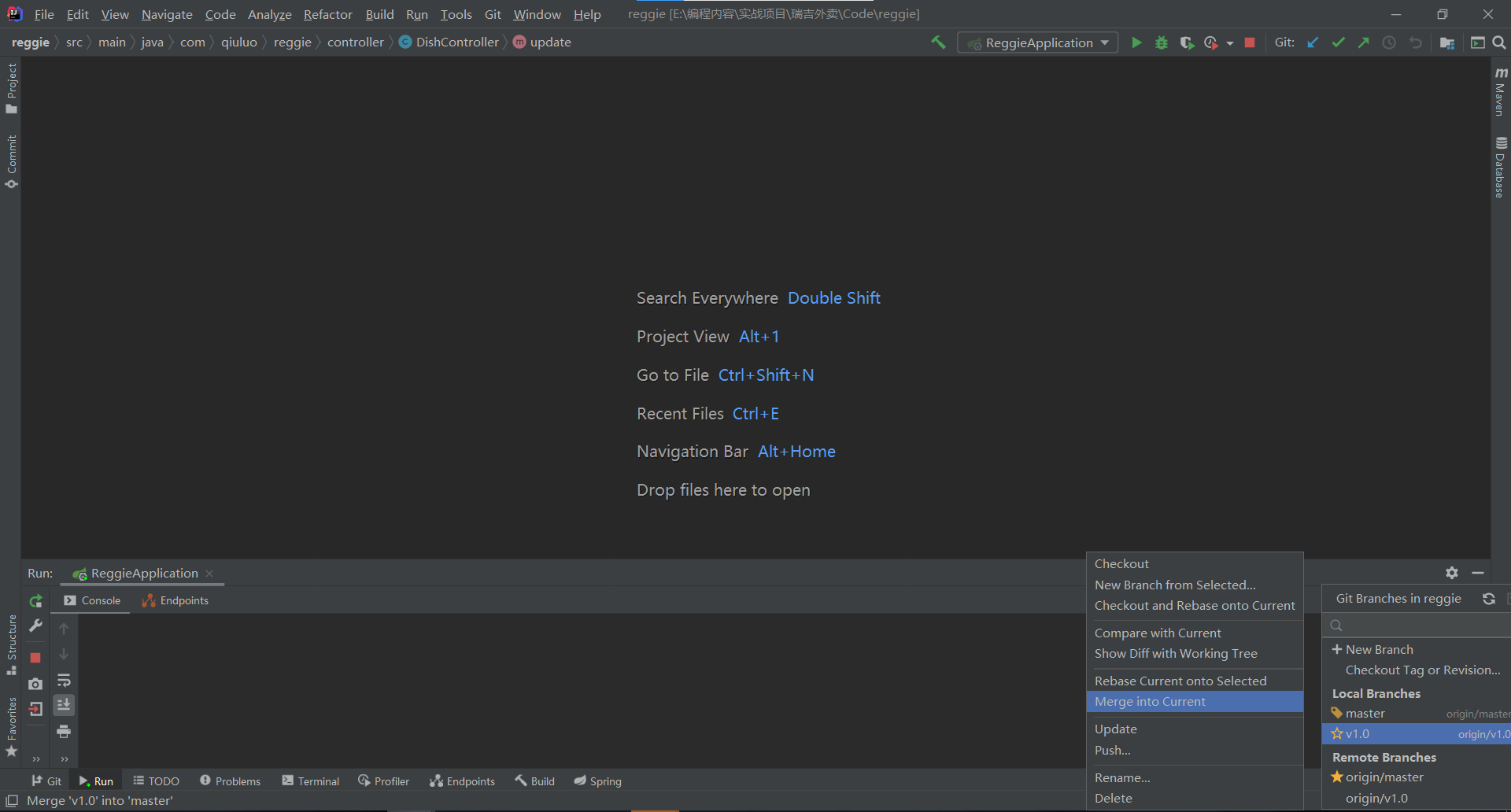Stop the process in Run panel sidebar
1511x812 pixels.
35,657
